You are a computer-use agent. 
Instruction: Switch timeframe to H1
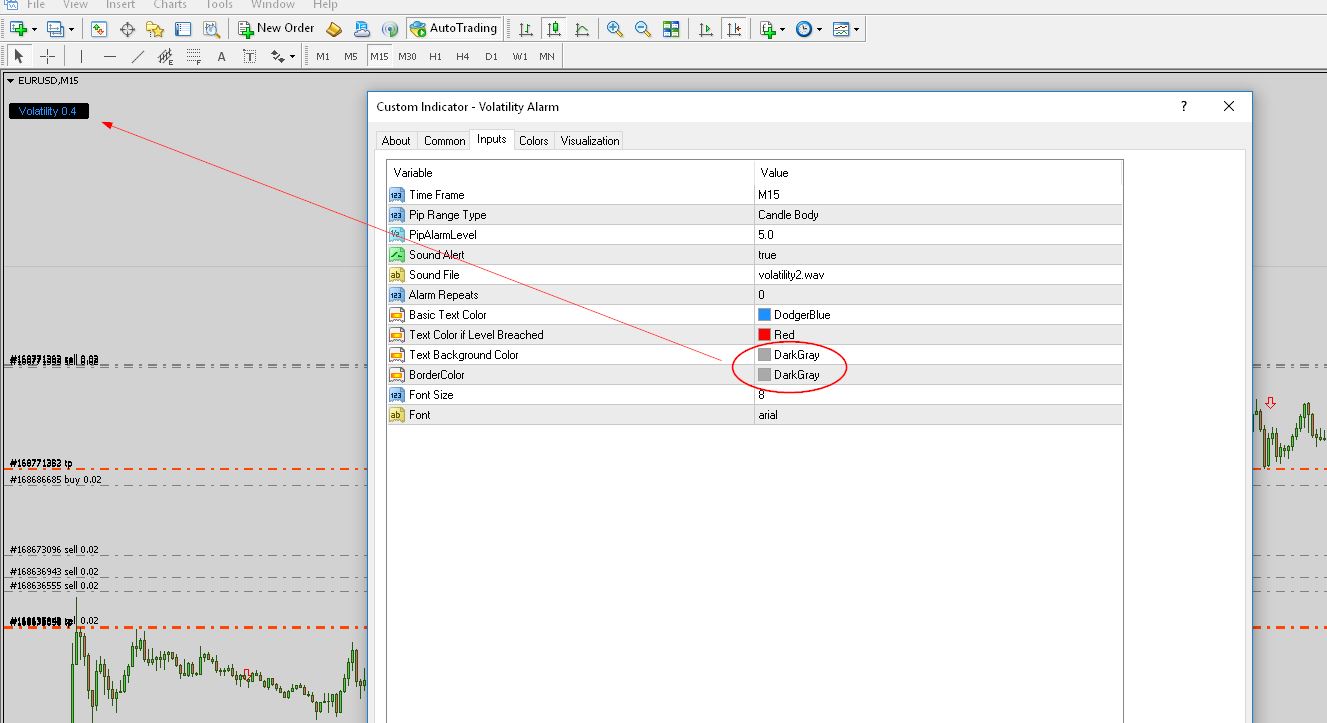point(435,56)
